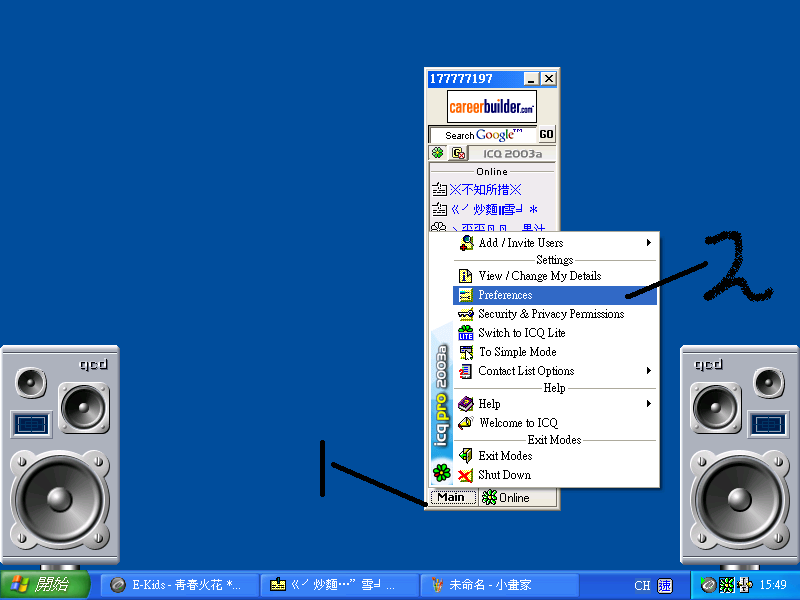Switch to 炒麵 雪 chat taskbar window
The image size is (800, 600).
click(338, 585)
